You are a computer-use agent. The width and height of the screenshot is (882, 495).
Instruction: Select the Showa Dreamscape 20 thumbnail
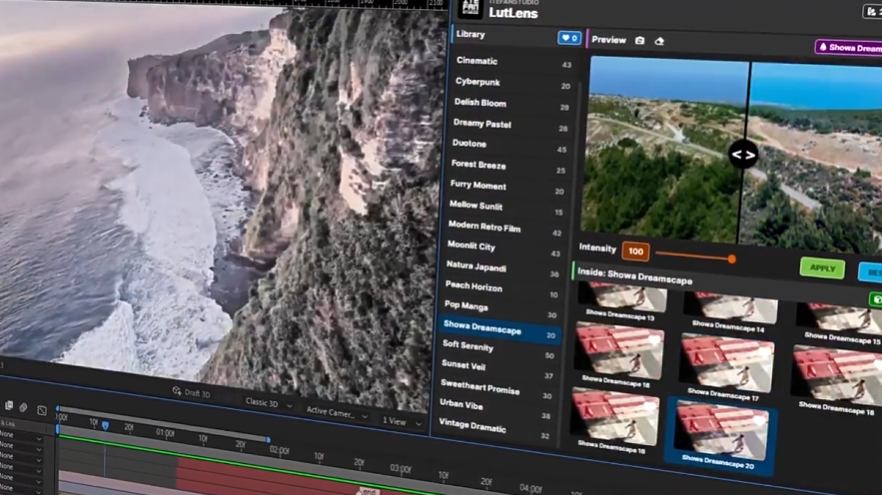(x=720, y=431)
